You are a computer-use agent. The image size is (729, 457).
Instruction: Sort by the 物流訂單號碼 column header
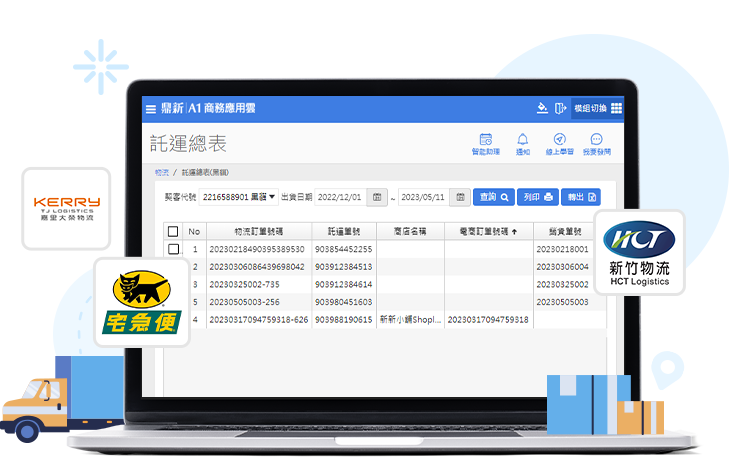click(x=259, y=231)
